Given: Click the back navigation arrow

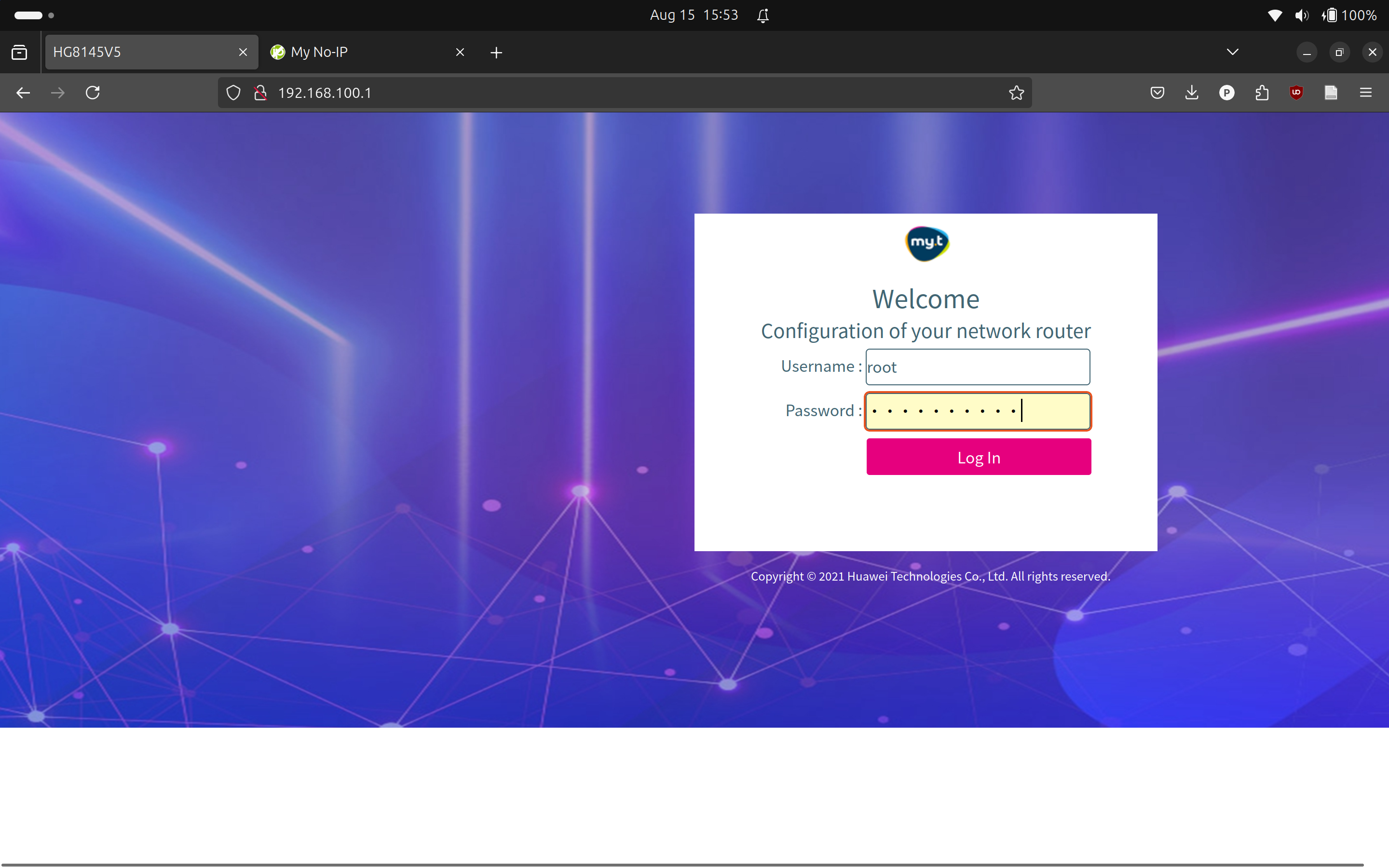Looking at the screenshot, I should pos(22,93).
